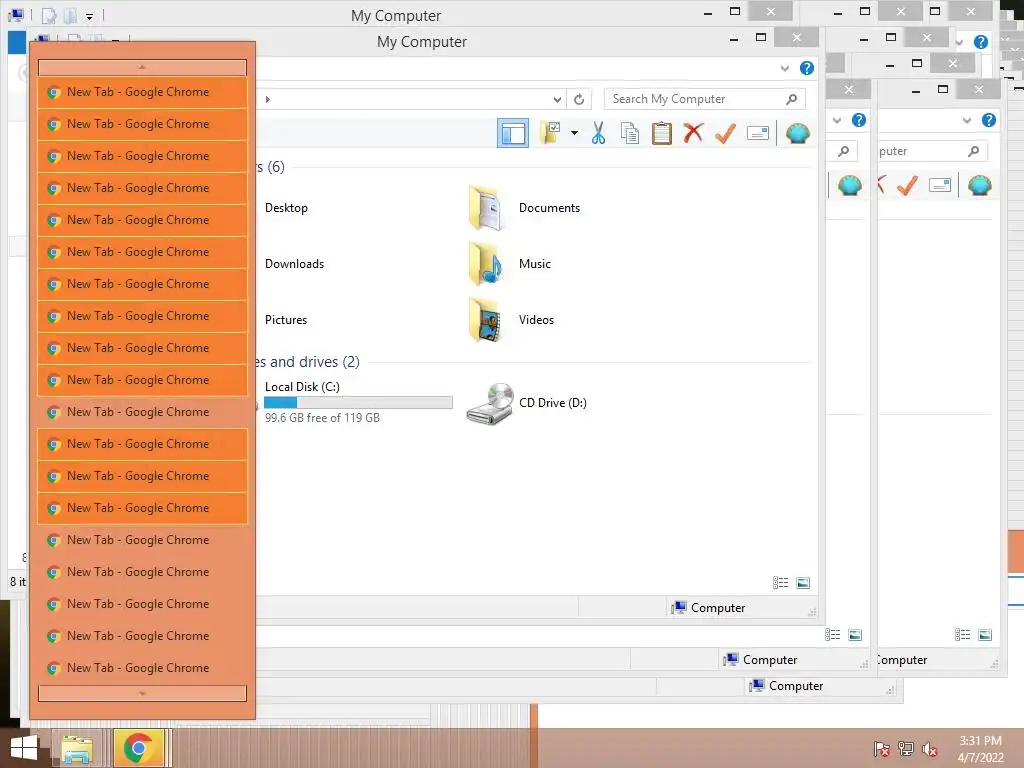Toggle the navigation pane button in front window

pos(513,133)
